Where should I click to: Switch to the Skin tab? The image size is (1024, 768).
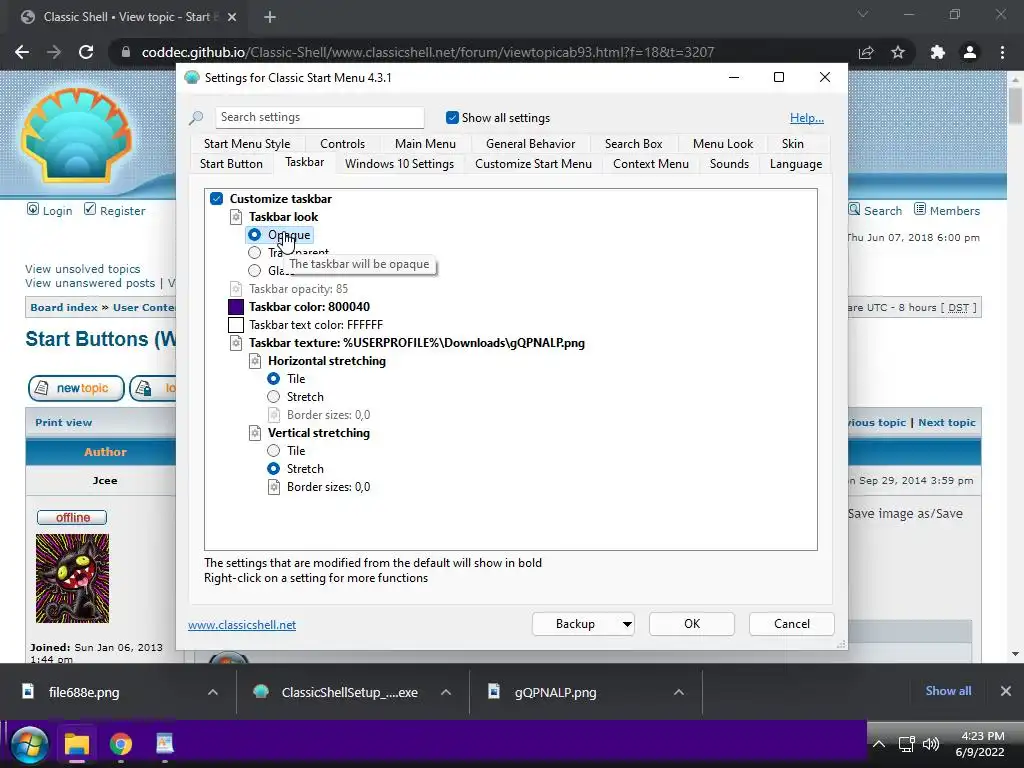point(793,144)
